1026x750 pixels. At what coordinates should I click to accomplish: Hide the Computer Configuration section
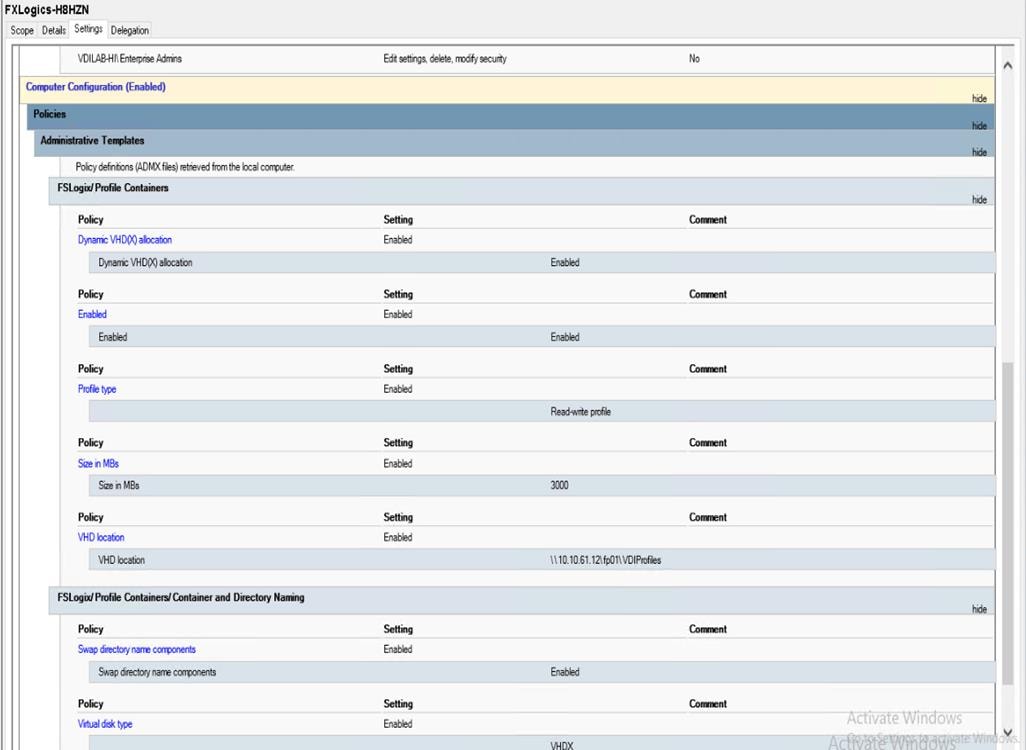[x=979, y=98]
